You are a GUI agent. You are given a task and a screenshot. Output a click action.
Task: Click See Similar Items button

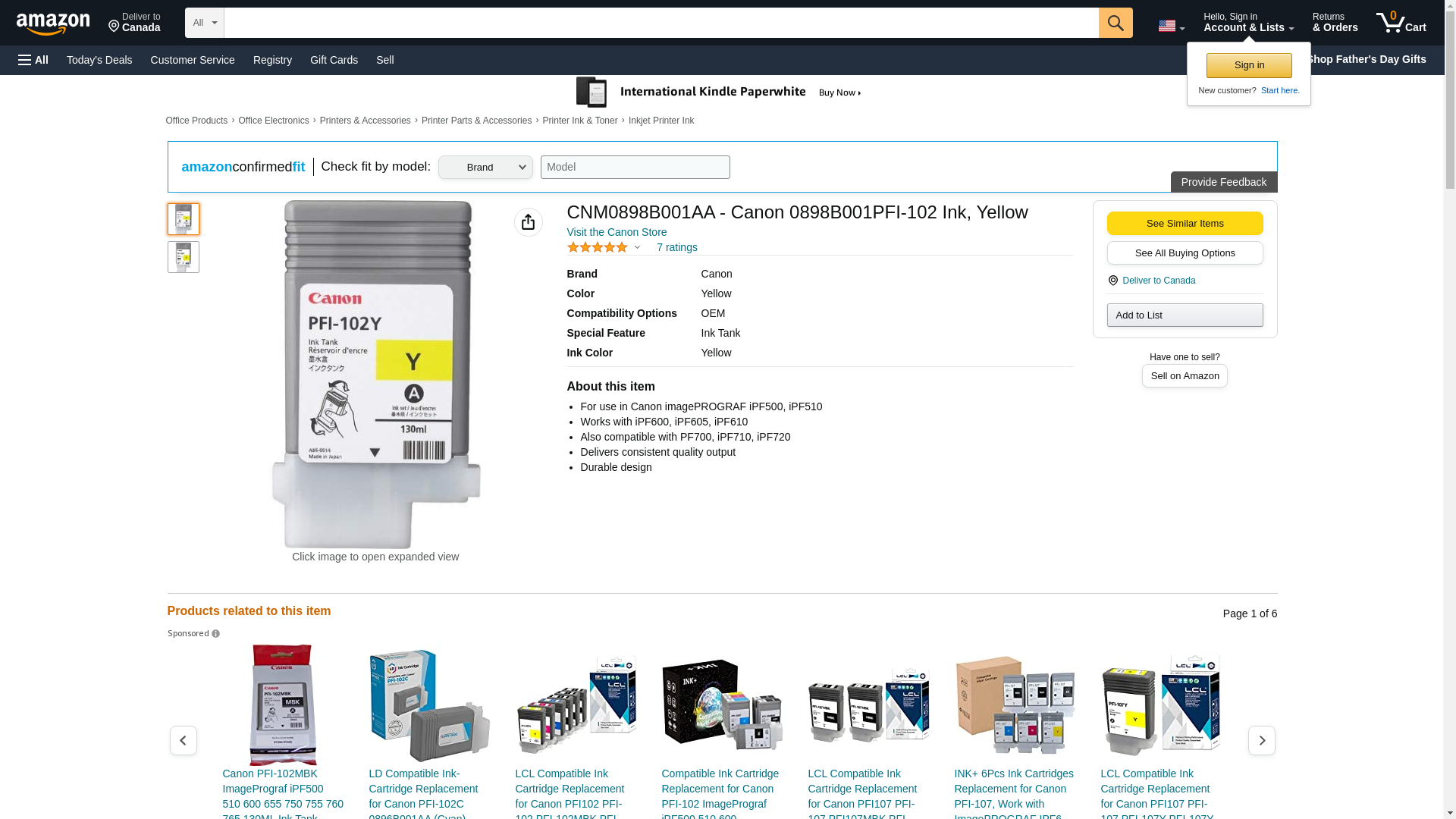(x=1185, y=223)
